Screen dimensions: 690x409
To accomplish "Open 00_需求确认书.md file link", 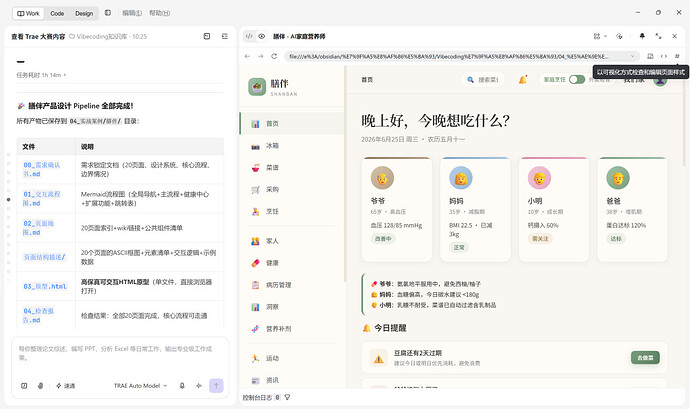I will pos(42,169).
